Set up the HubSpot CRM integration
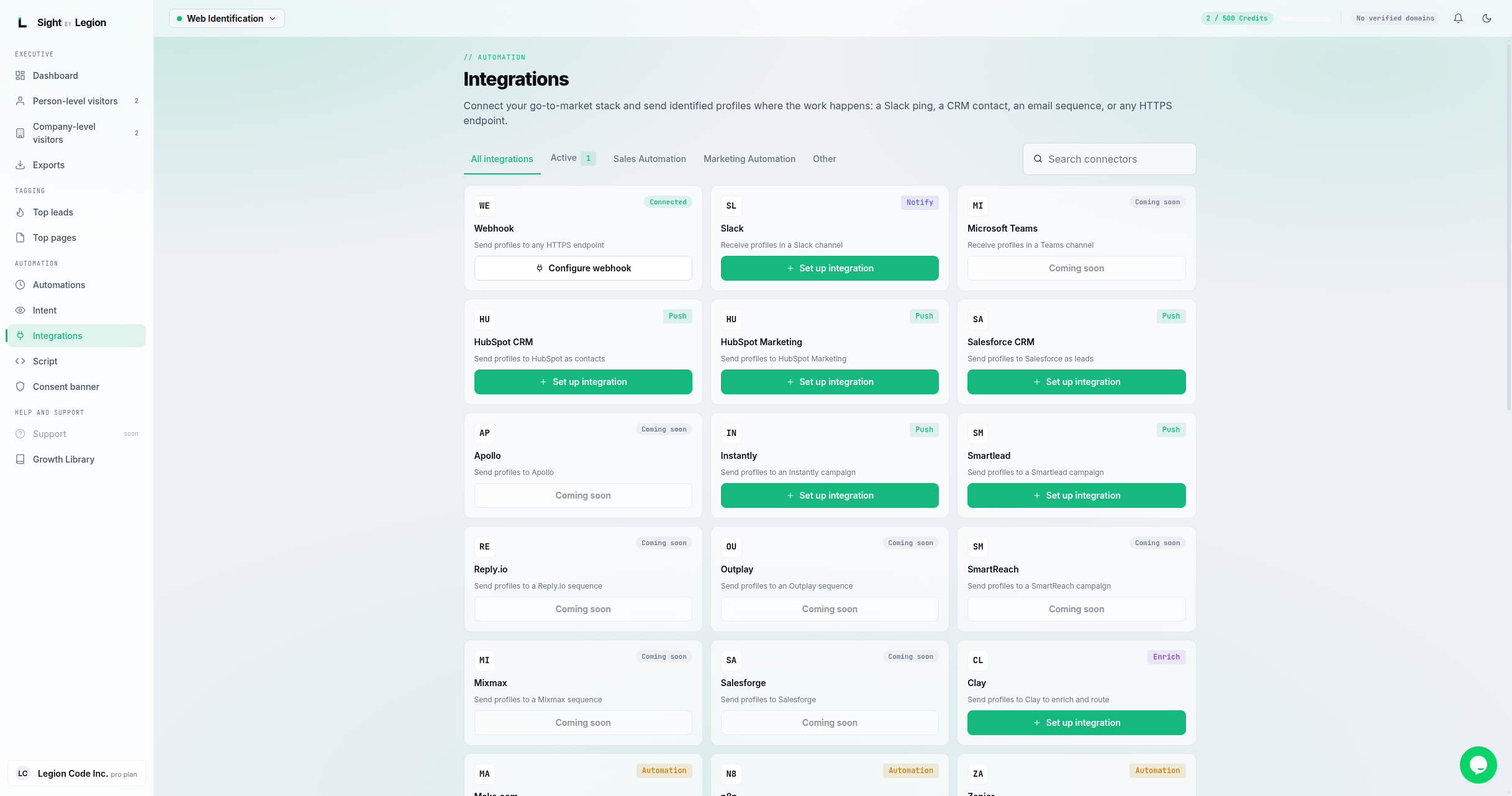The image size is (1512, 796). click(x=583, y=382)
